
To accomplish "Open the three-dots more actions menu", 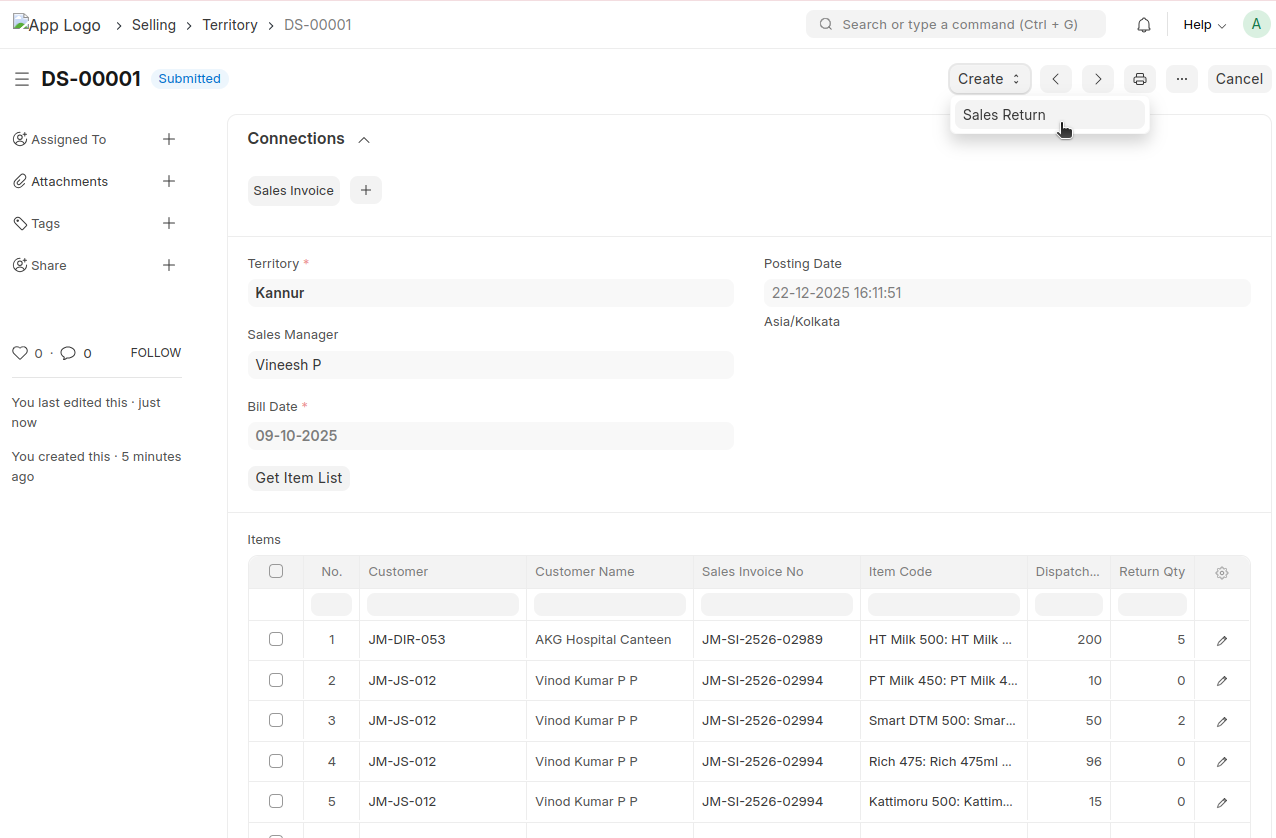I will [1181, 79].
